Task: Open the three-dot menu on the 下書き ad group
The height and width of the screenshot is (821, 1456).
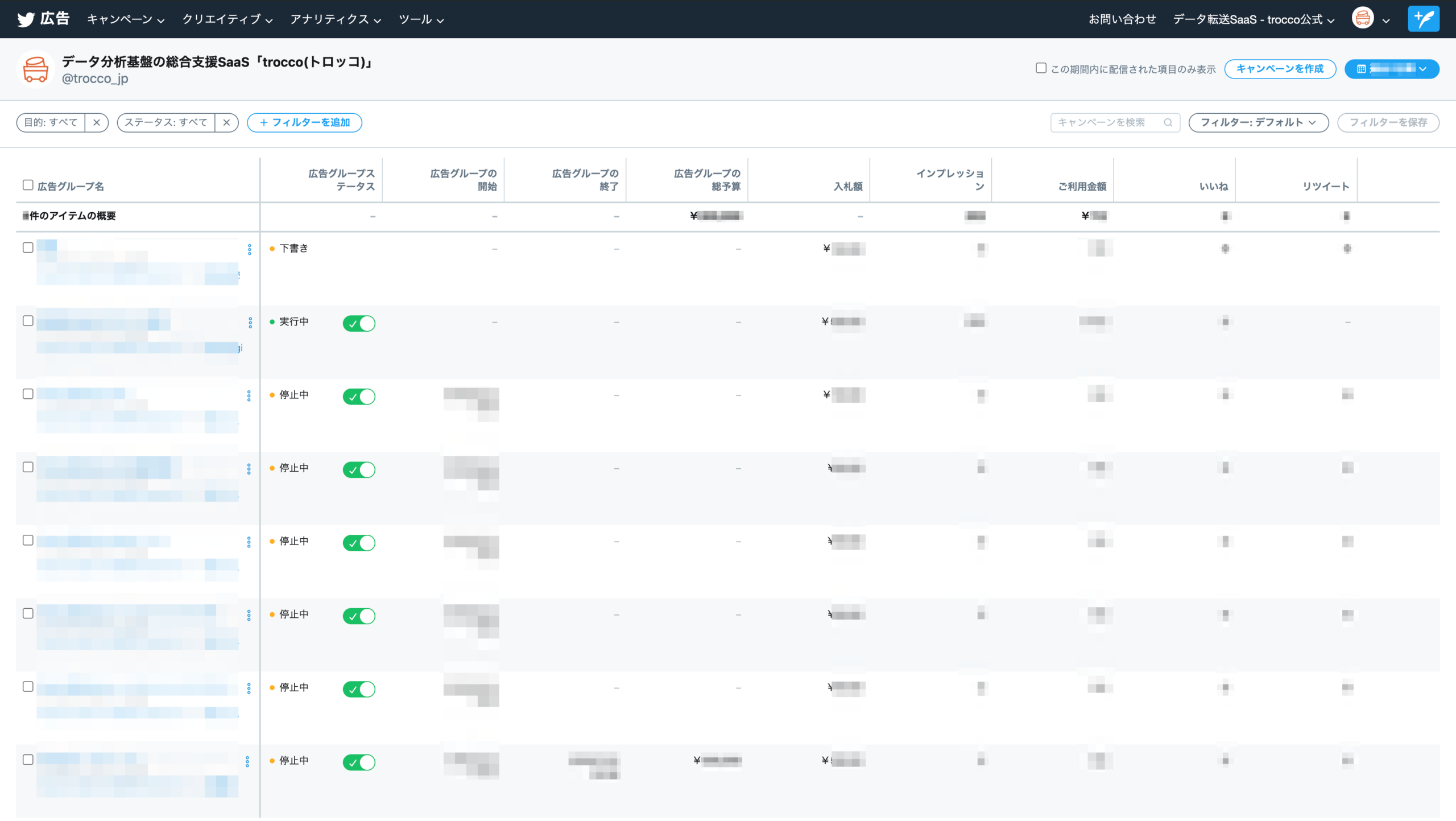Action: pyautogui.click(x=250, y=250)
